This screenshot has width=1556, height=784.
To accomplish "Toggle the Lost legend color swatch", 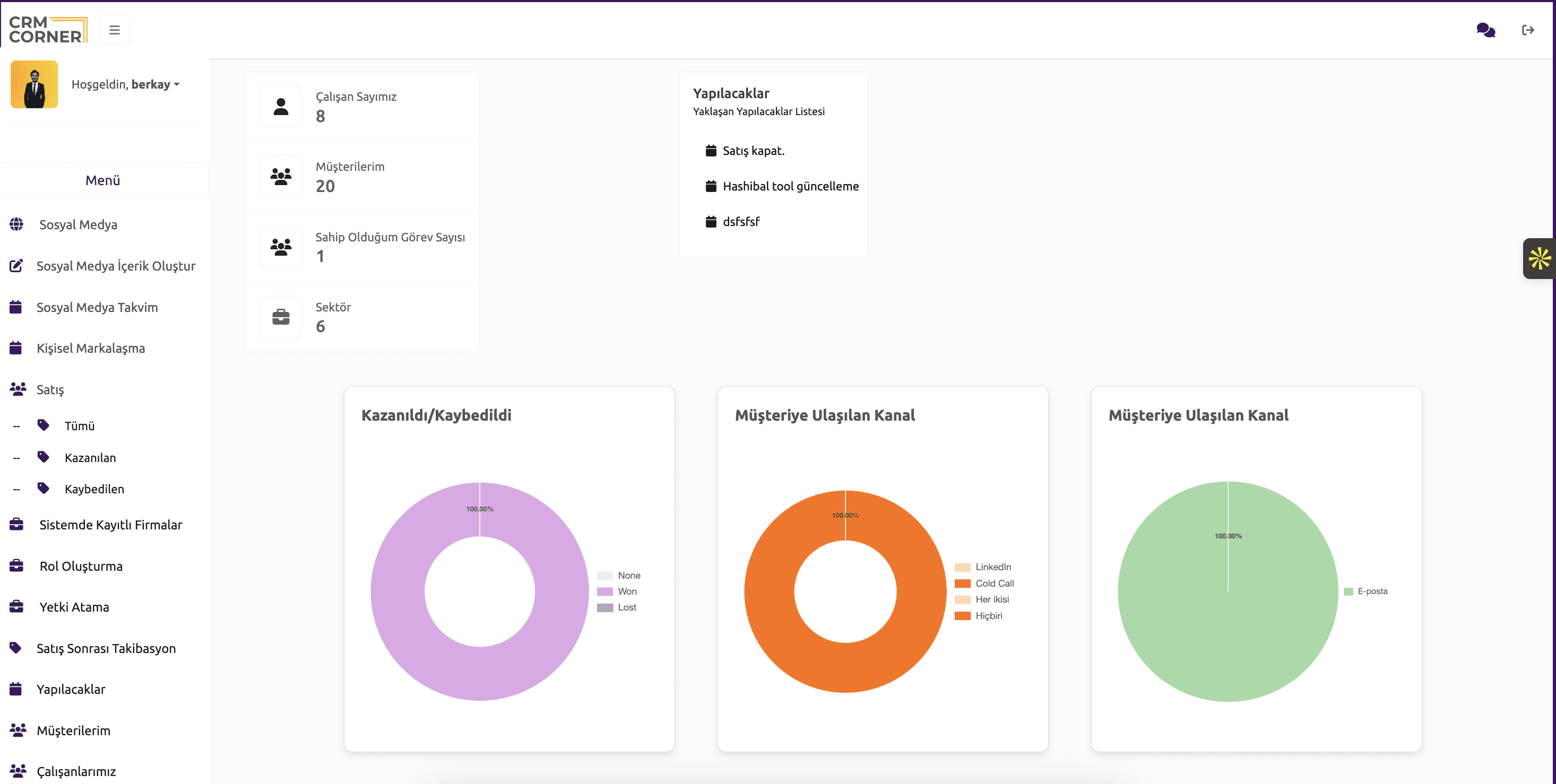I will tap(604, 608).
